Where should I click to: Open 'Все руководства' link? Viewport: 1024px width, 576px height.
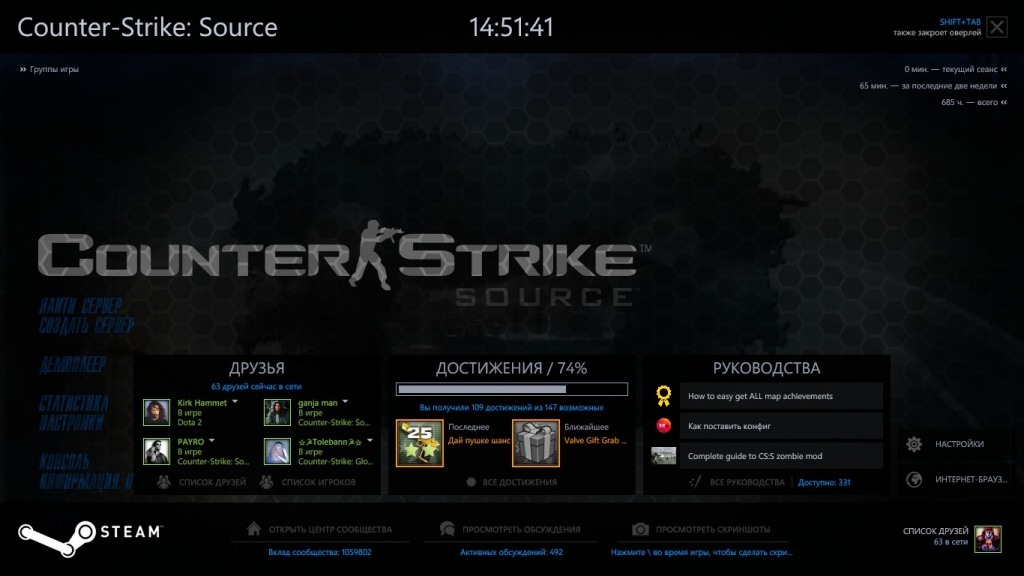pos(746,482)
